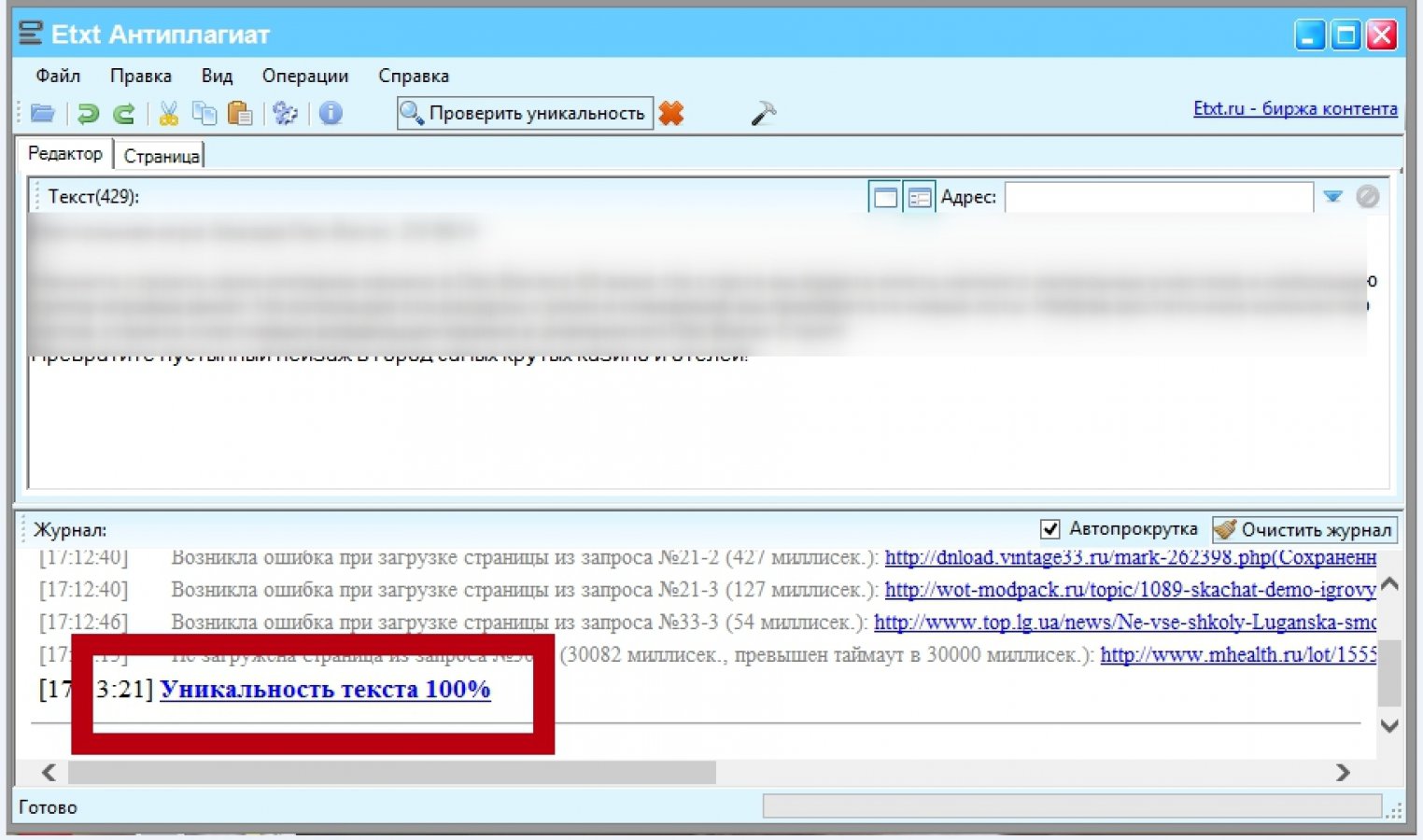The width and height of the screenshot is (1423, 840).
Task: Maximize the Etxt Антиплагиат window
Action: (x=1346, y=35)
